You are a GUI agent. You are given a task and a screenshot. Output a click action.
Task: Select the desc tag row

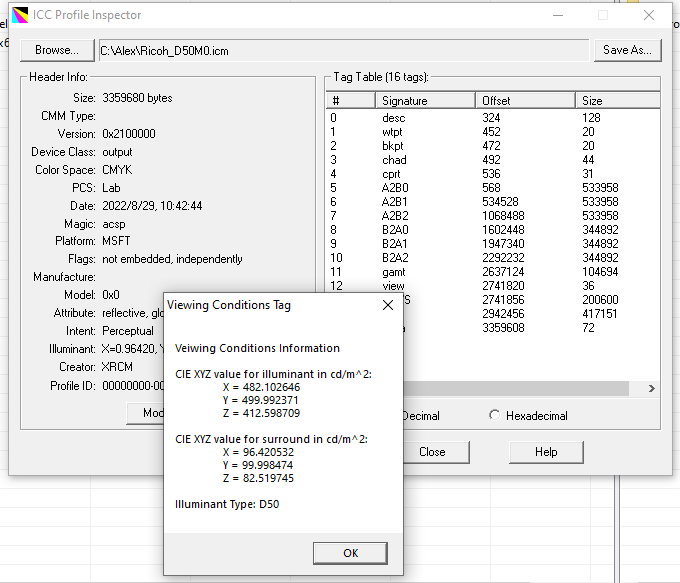click(393, 118)
